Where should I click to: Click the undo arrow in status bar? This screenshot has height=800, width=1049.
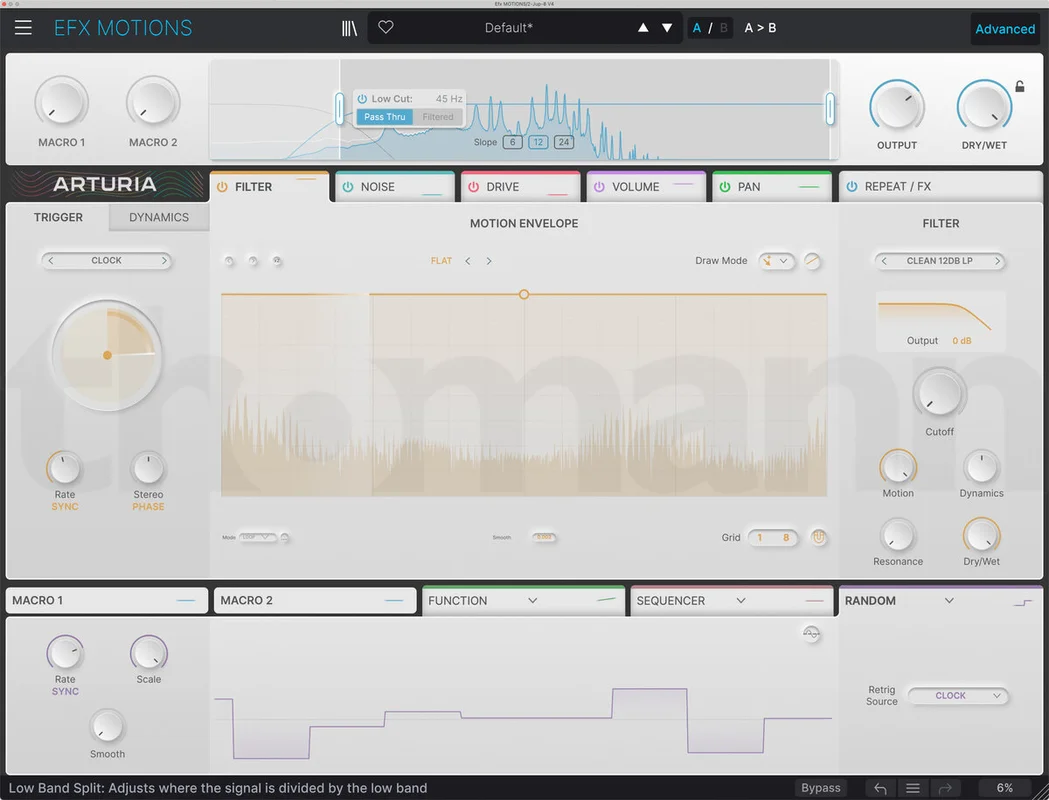[x=880, y=788]
